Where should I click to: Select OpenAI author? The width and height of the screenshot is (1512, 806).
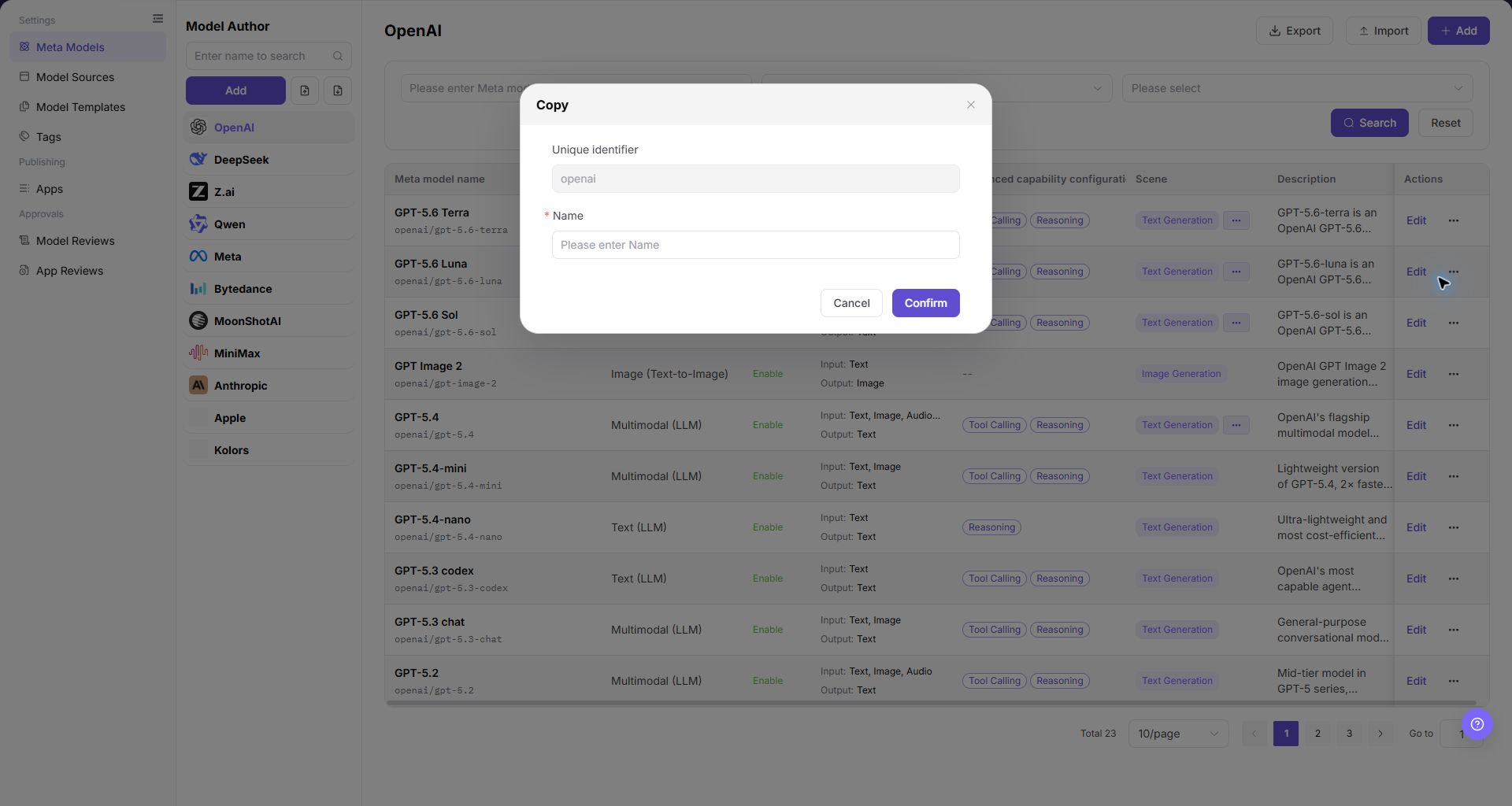(269, 128)
